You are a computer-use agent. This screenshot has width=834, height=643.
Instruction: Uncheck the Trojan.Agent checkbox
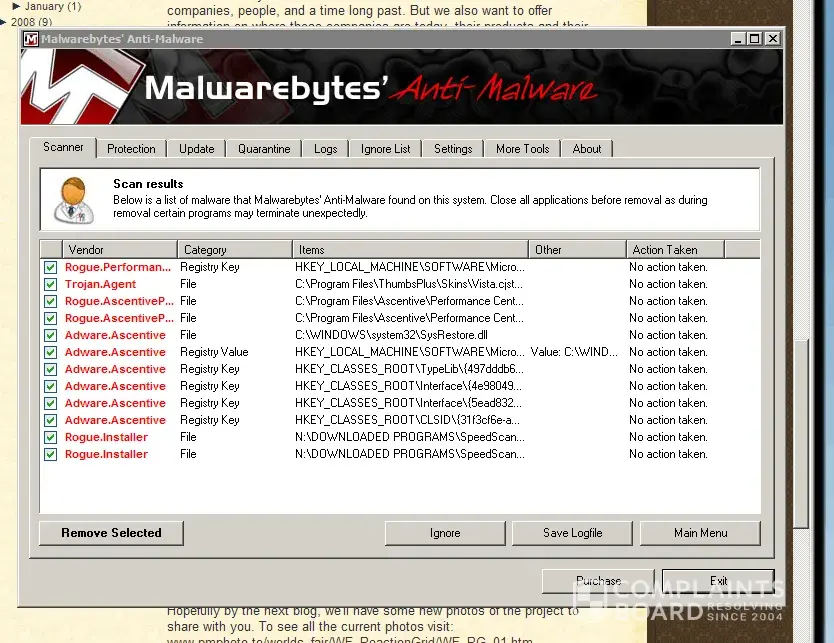coord(50,285)
